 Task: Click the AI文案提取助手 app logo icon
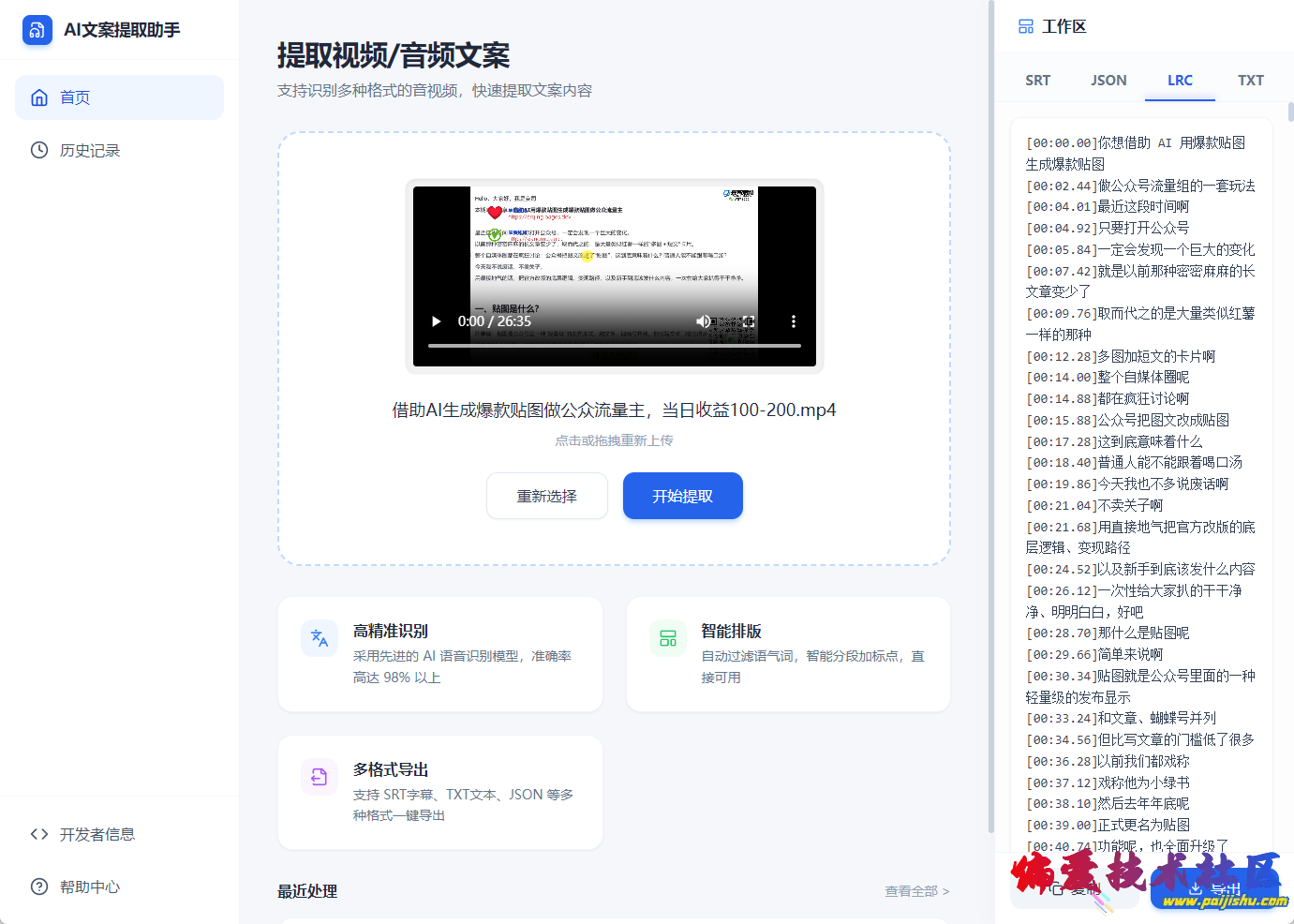pos(37,30)
